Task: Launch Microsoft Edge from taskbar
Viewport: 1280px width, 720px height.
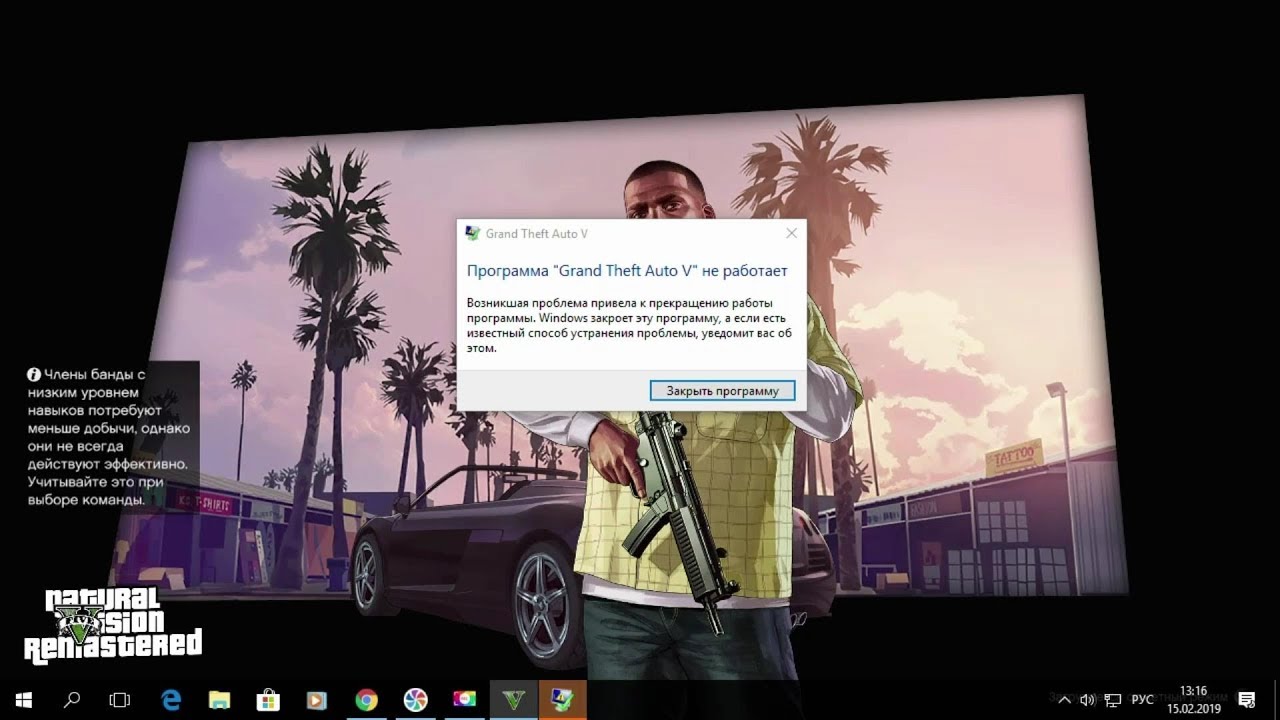Action: 171,700
